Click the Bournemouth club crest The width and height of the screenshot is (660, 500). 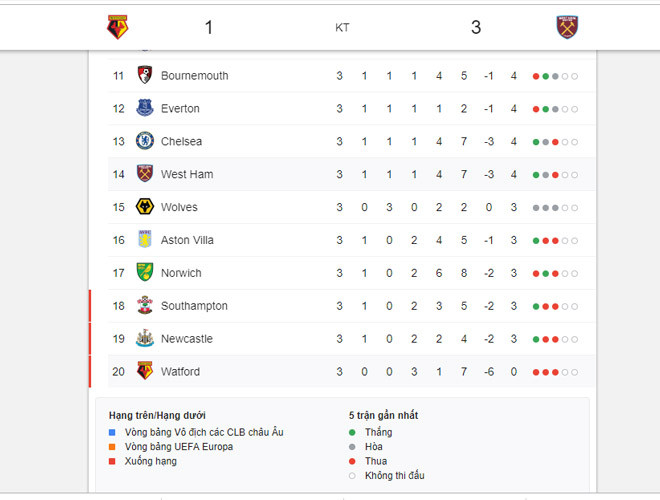[x=145, y=75]
